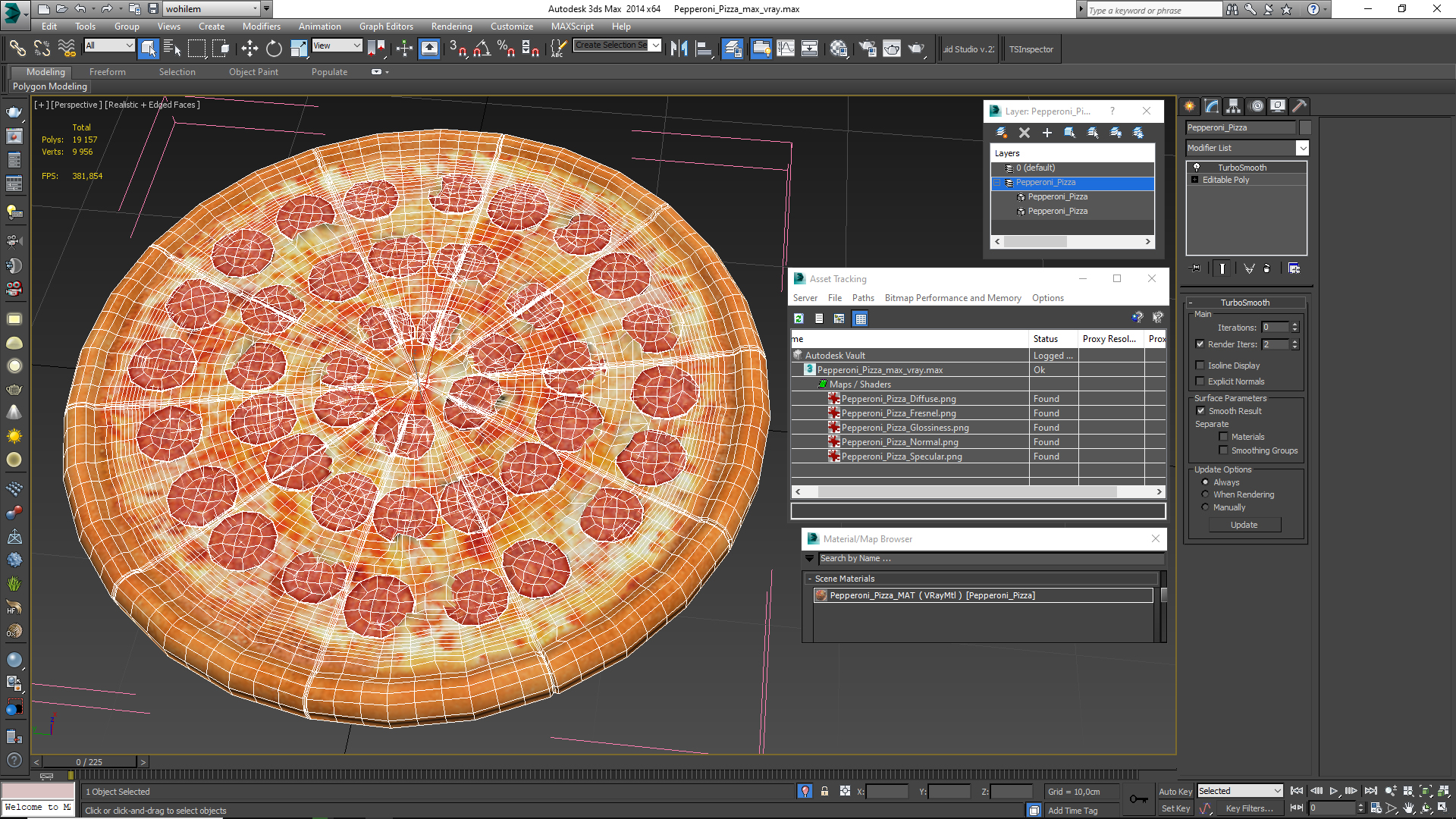Uncheck the Smooth Result checkbox

click(1200, 411)
